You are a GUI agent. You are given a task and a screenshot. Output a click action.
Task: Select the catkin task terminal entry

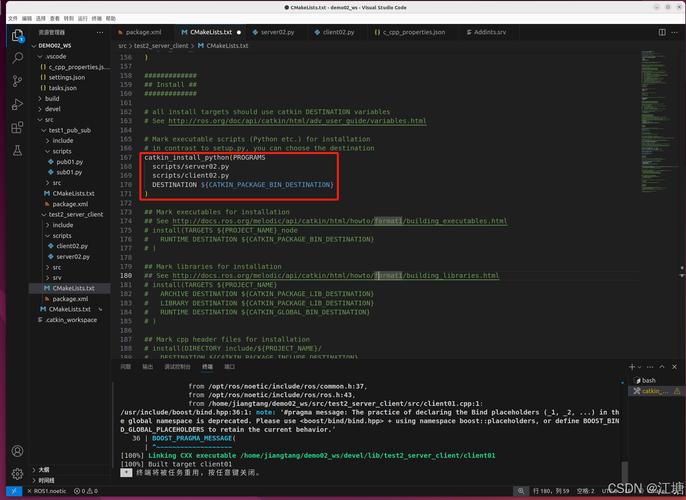point(654,391)
